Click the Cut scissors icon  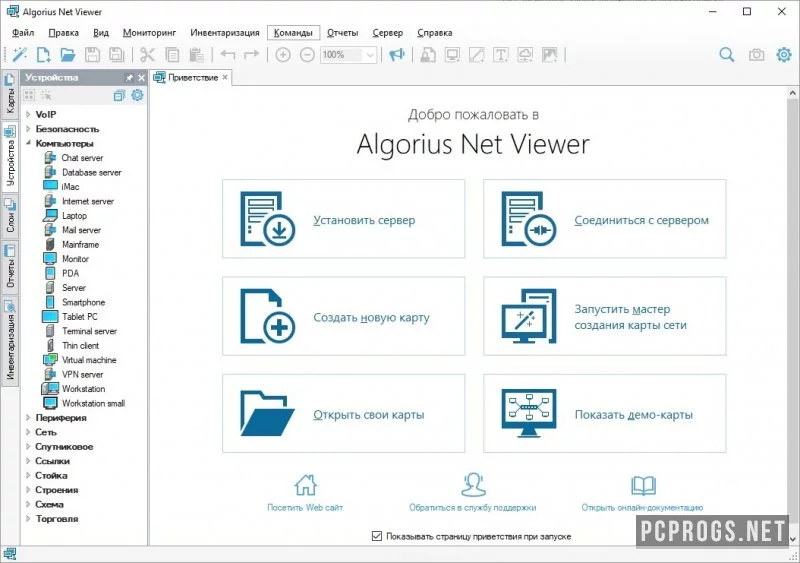click(147, 55)
